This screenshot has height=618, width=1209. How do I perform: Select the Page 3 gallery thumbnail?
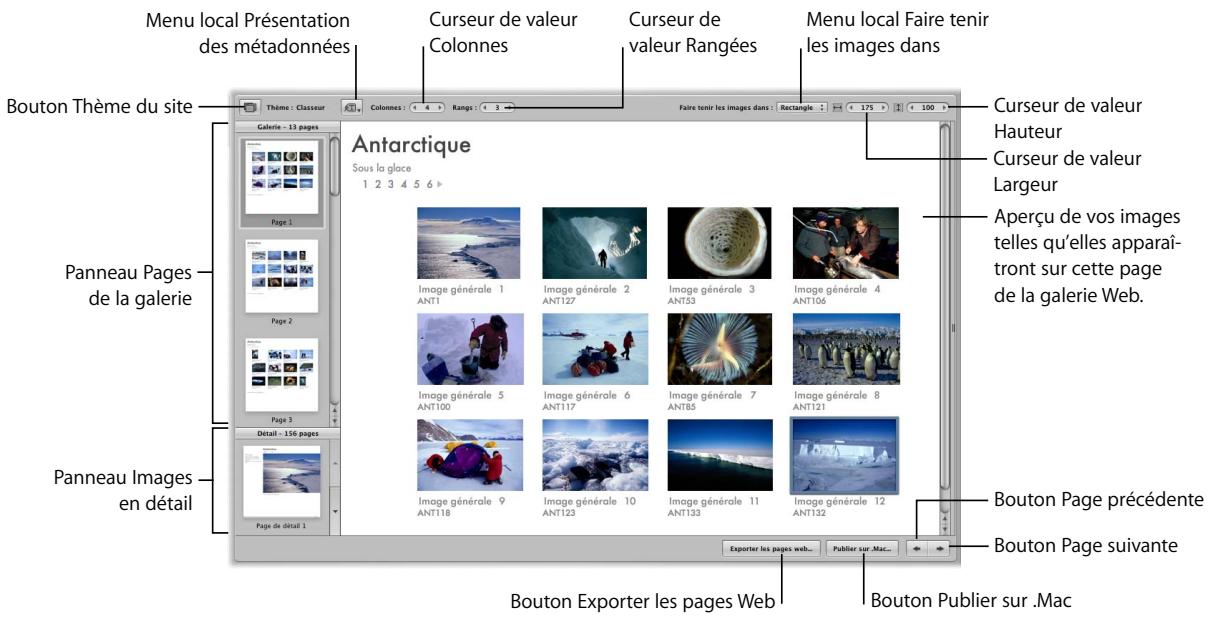coord(281,375)
